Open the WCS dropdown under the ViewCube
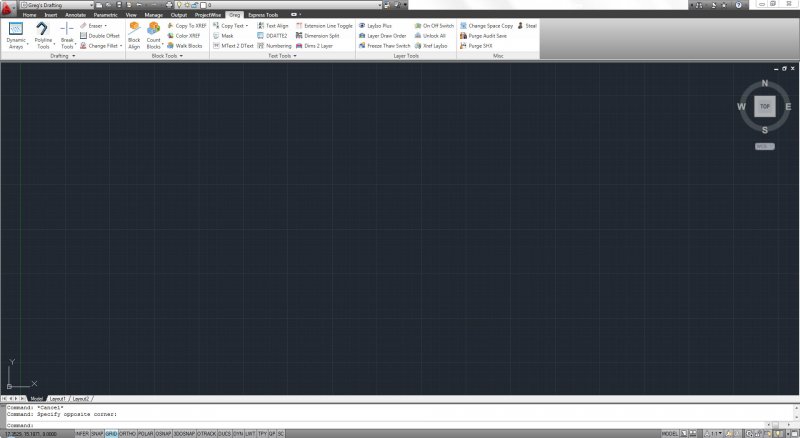 [765, 147]
